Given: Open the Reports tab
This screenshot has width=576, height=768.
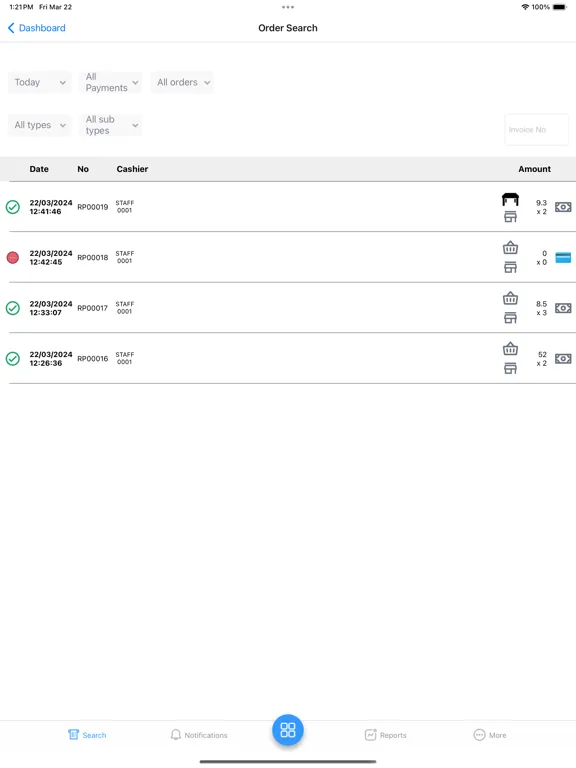Looking at the screenshot, I should point(385,735).
